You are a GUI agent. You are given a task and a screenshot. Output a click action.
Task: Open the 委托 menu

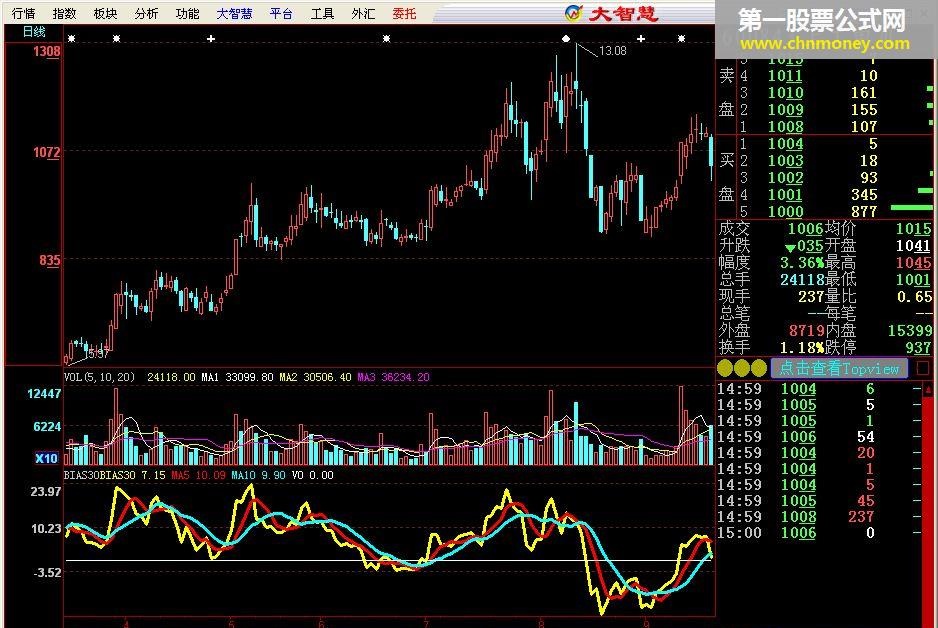pyautogui.click(x=404, y=13)
